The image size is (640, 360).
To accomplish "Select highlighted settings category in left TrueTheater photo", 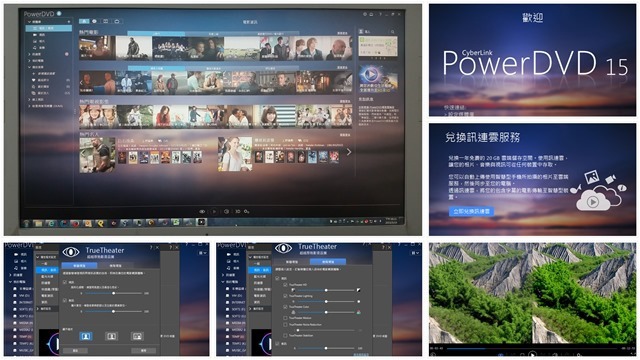I will pyautogui.click(x=47, y=270).
